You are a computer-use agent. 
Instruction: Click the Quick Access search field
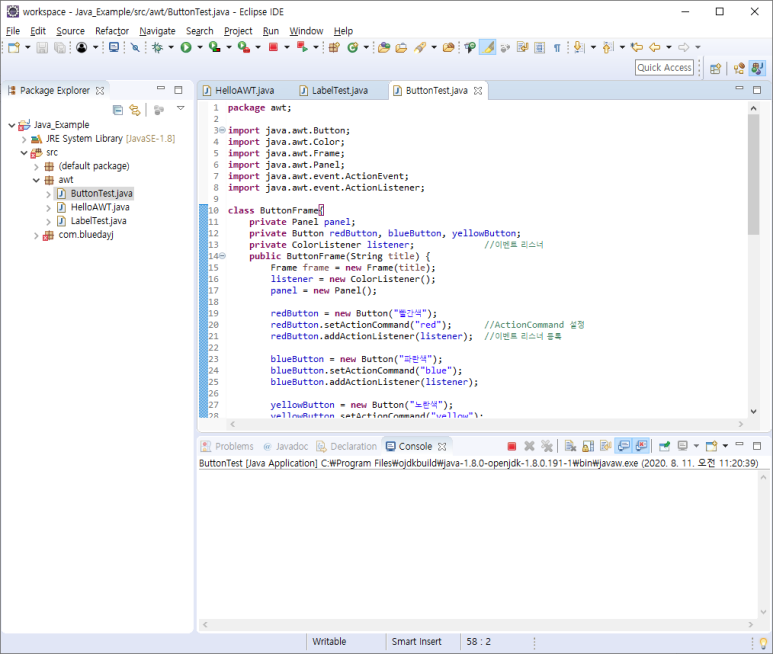click(664, 68)
